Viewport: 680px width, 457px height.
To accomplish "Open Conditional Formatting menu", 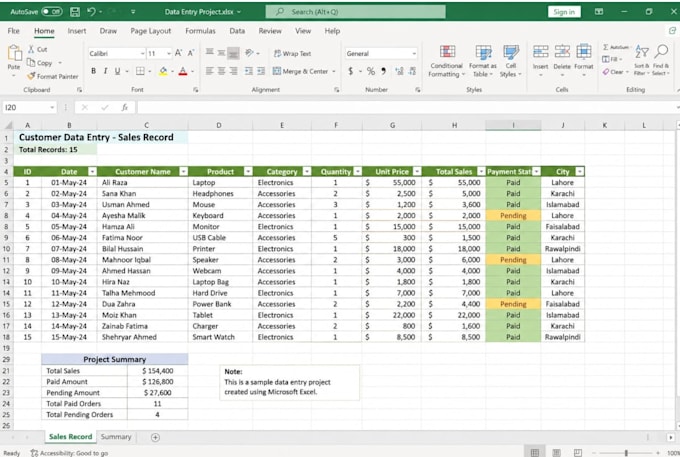I will 447,61.
